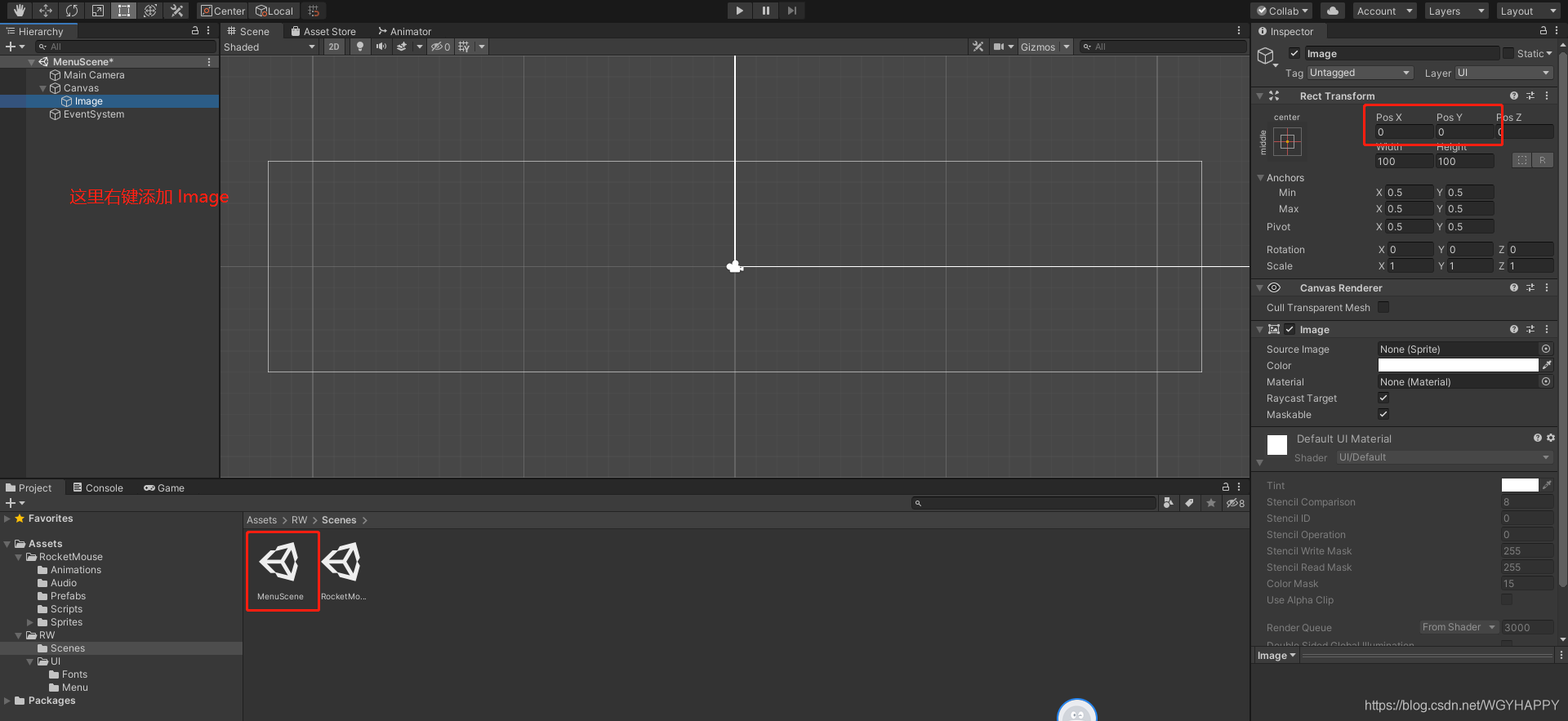
Task: Open Rect Transform presets icon
Action: pyautogui.click(x=1530, y=96)
